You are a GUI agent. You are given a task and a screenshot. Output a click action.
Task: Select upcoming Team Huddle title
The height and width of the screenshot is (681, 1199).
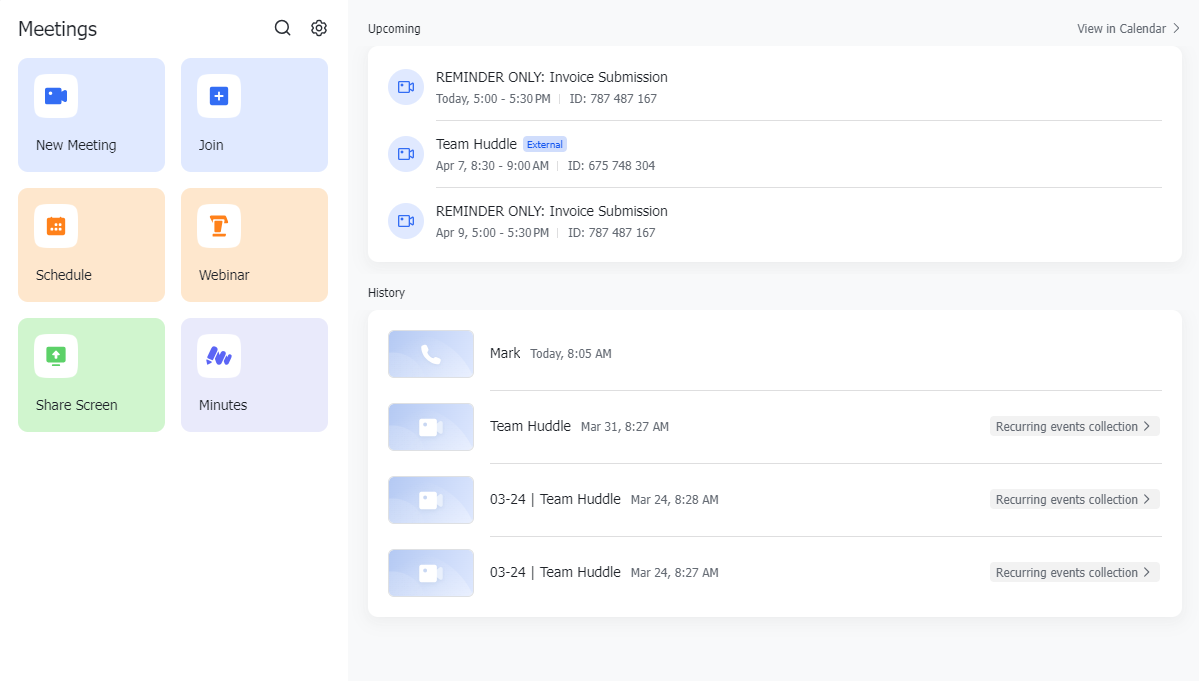[476, 144]
